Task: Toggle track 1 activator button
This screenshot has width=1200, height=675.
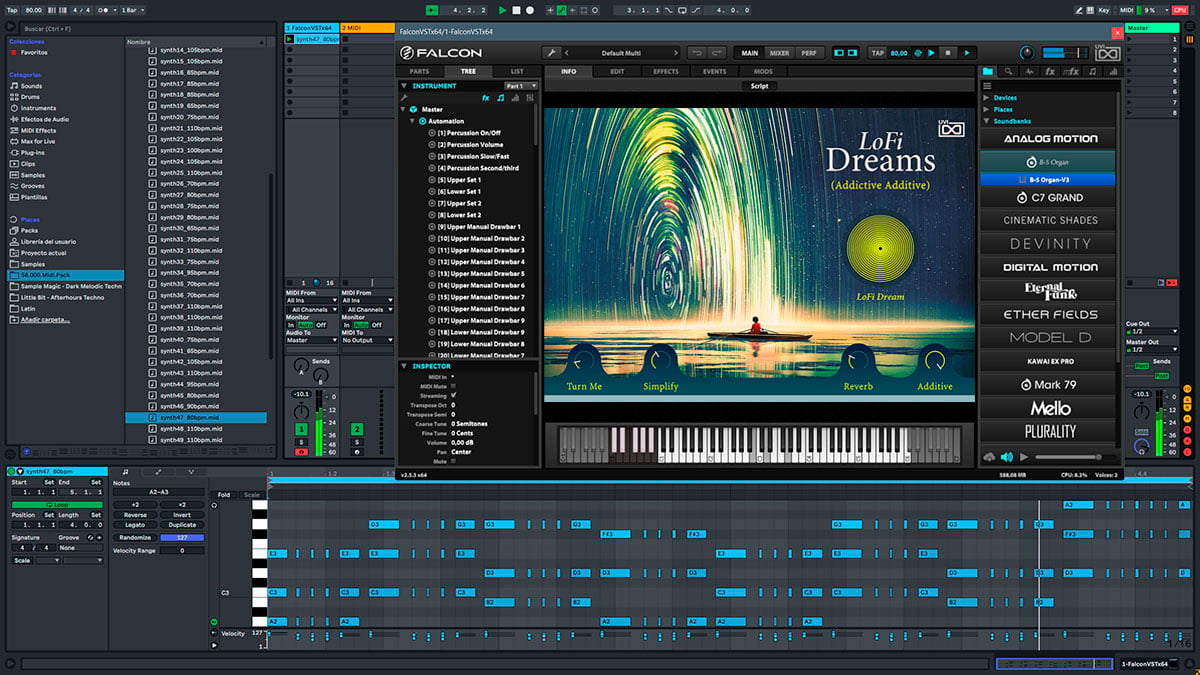Action: (x=302, y=428)
